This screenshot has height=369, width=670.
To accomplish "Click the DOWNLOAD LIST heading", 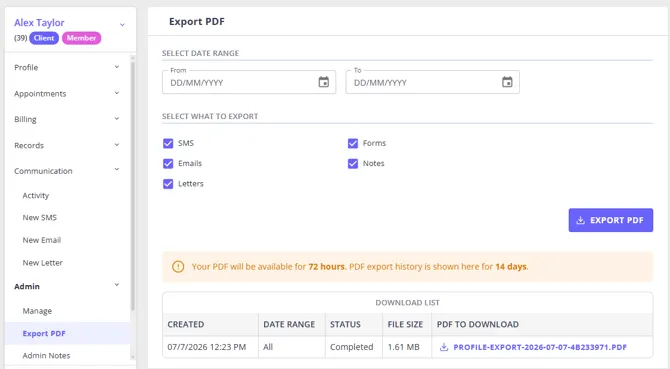I will [x=407, y=302].
